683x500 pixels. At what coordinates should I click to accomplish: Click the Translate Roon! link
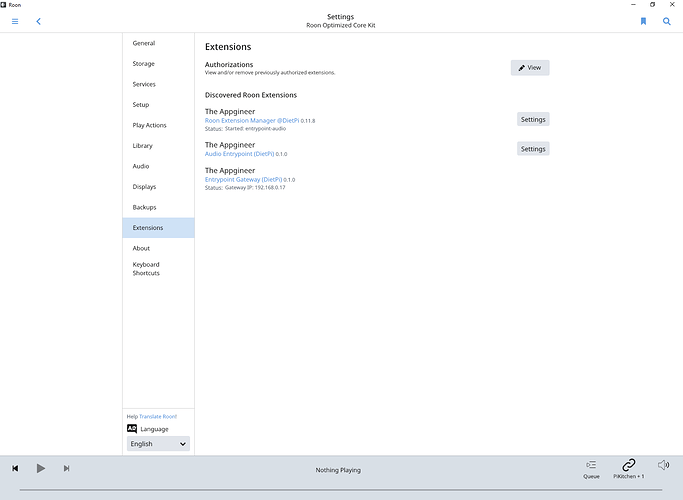158,416
